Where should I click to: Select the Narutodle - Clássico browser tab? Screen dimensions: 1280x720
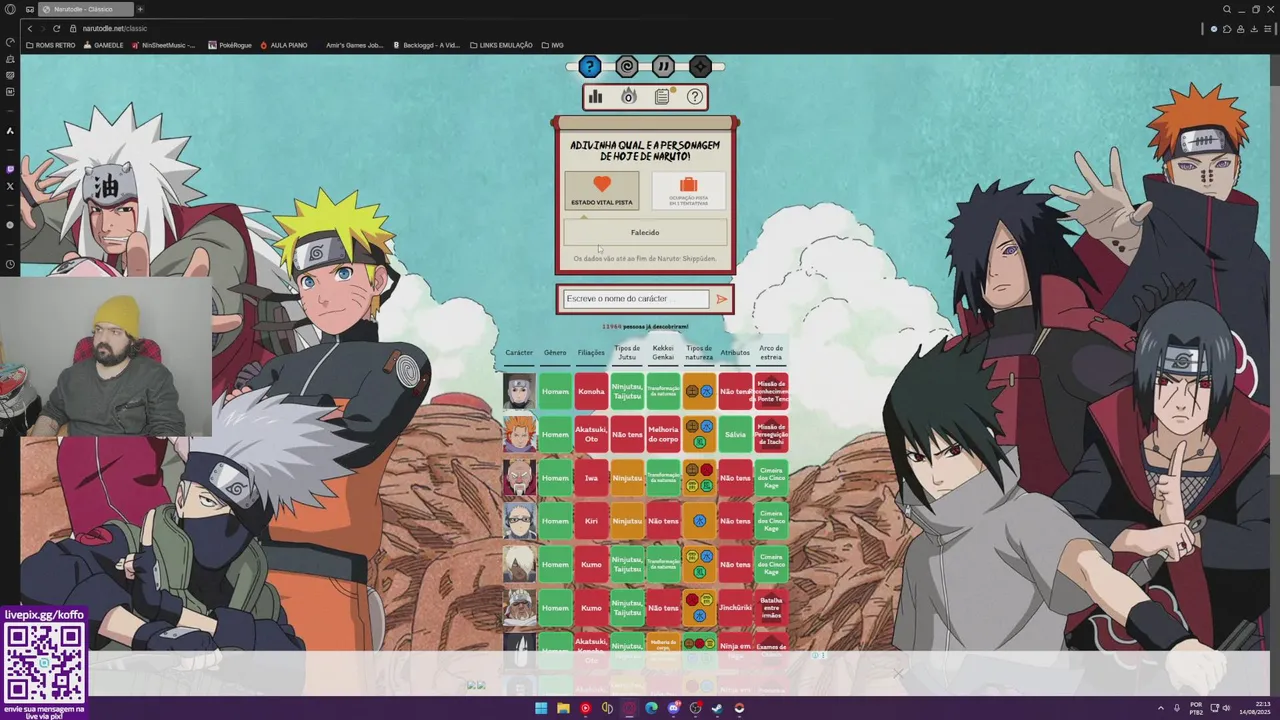(x=87, y=9)
